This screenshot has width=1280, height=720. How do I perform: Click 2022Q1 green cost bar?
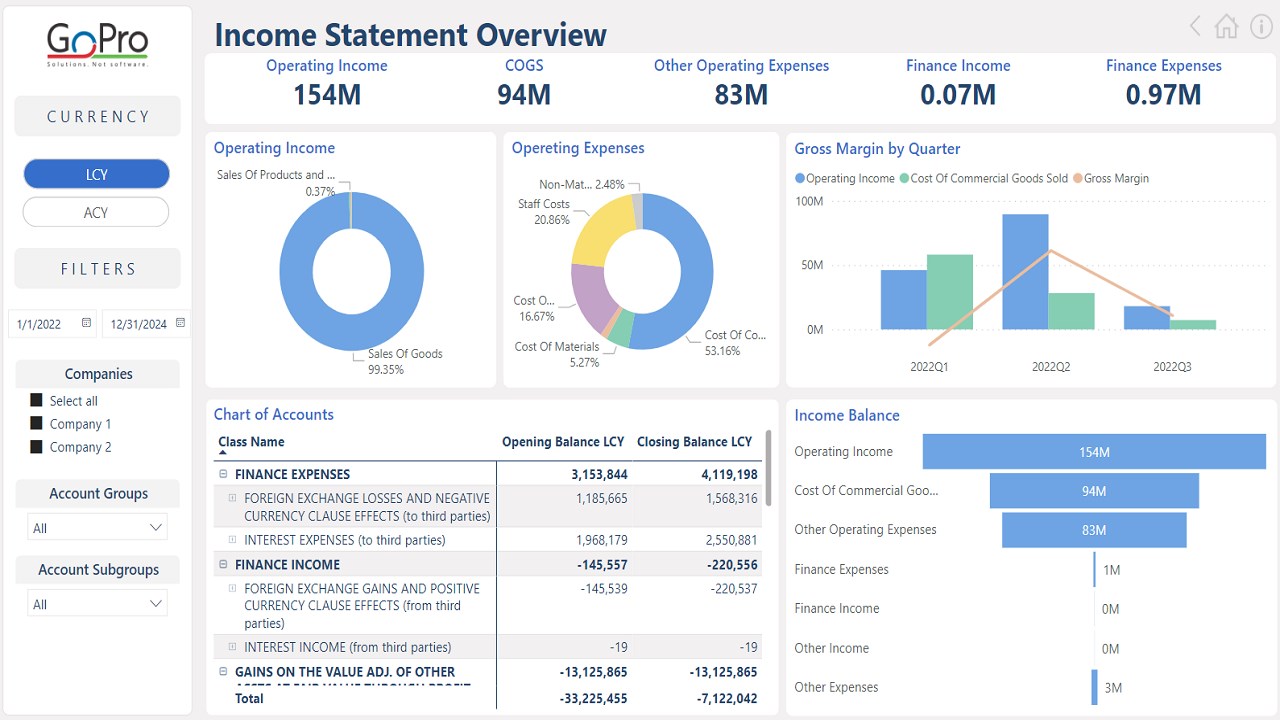(949, 292)
